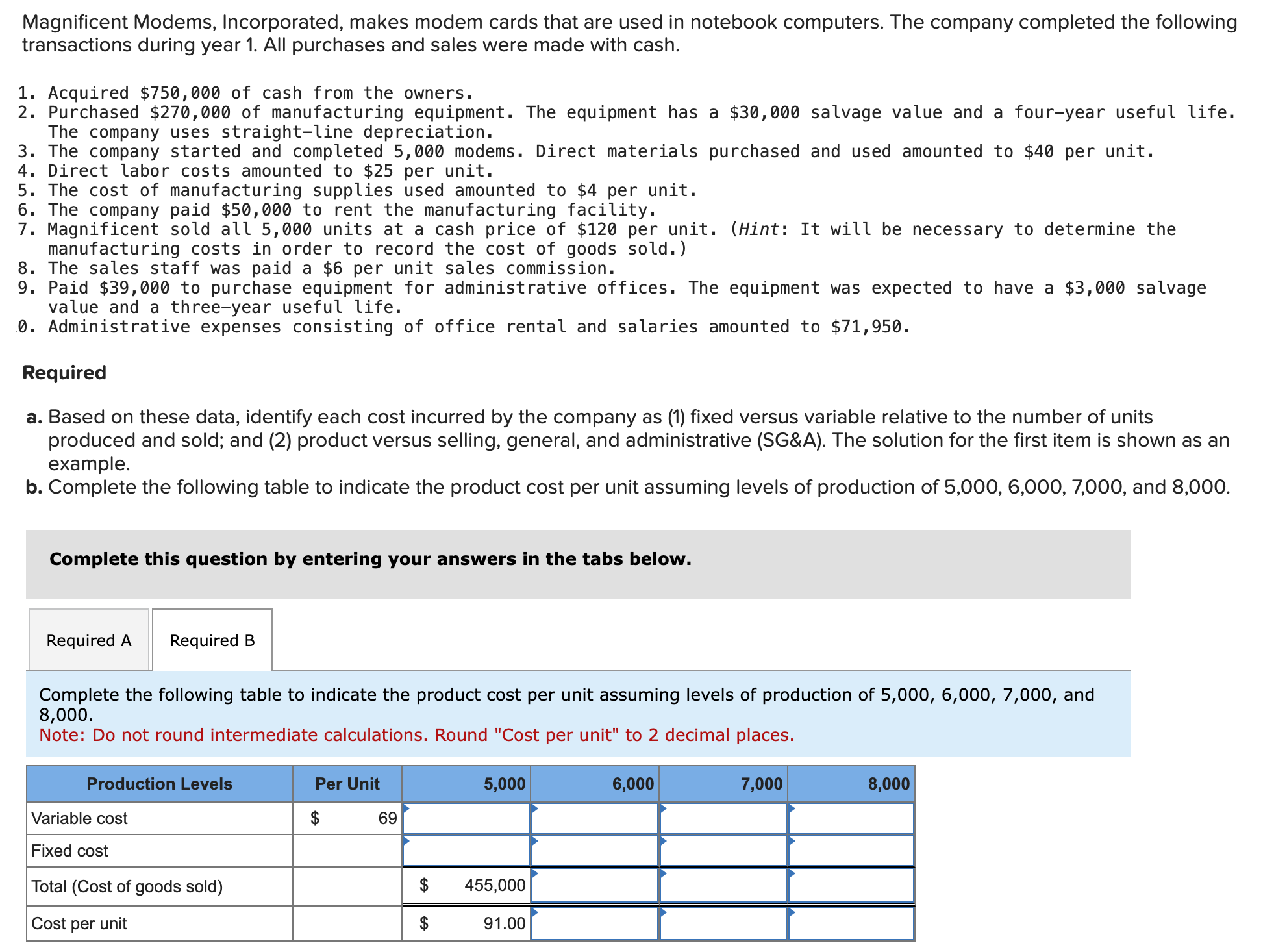This screenshot has width=1287, height=952.
Task: Click Variable cost input for 6,000 units
Action: [x=595, y=818]
